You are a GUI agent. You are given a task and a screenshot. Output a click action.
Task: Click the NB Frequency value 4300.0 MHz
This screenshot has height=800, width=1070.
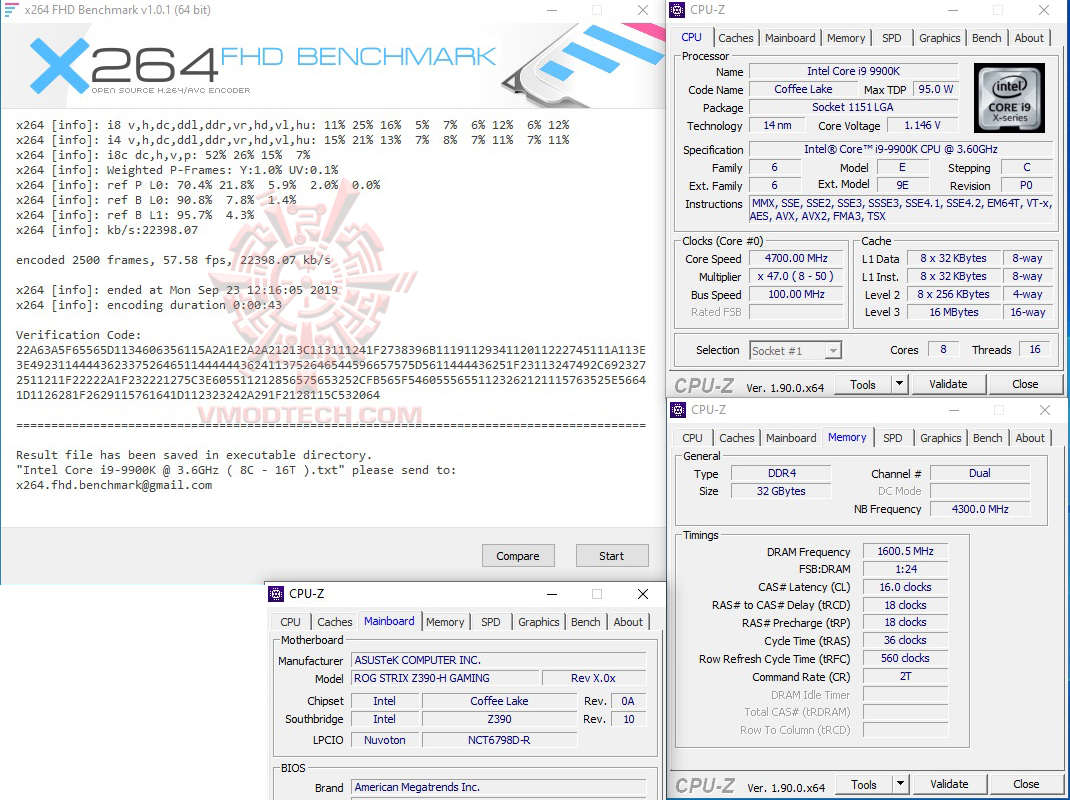point(980,509)
